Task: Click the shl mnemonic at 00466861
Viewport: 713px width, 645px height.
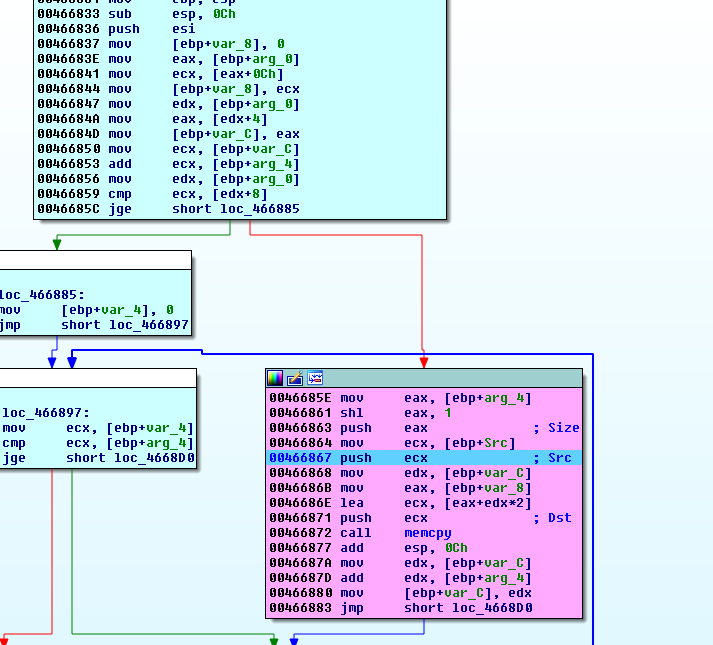Action: (352, 413)
